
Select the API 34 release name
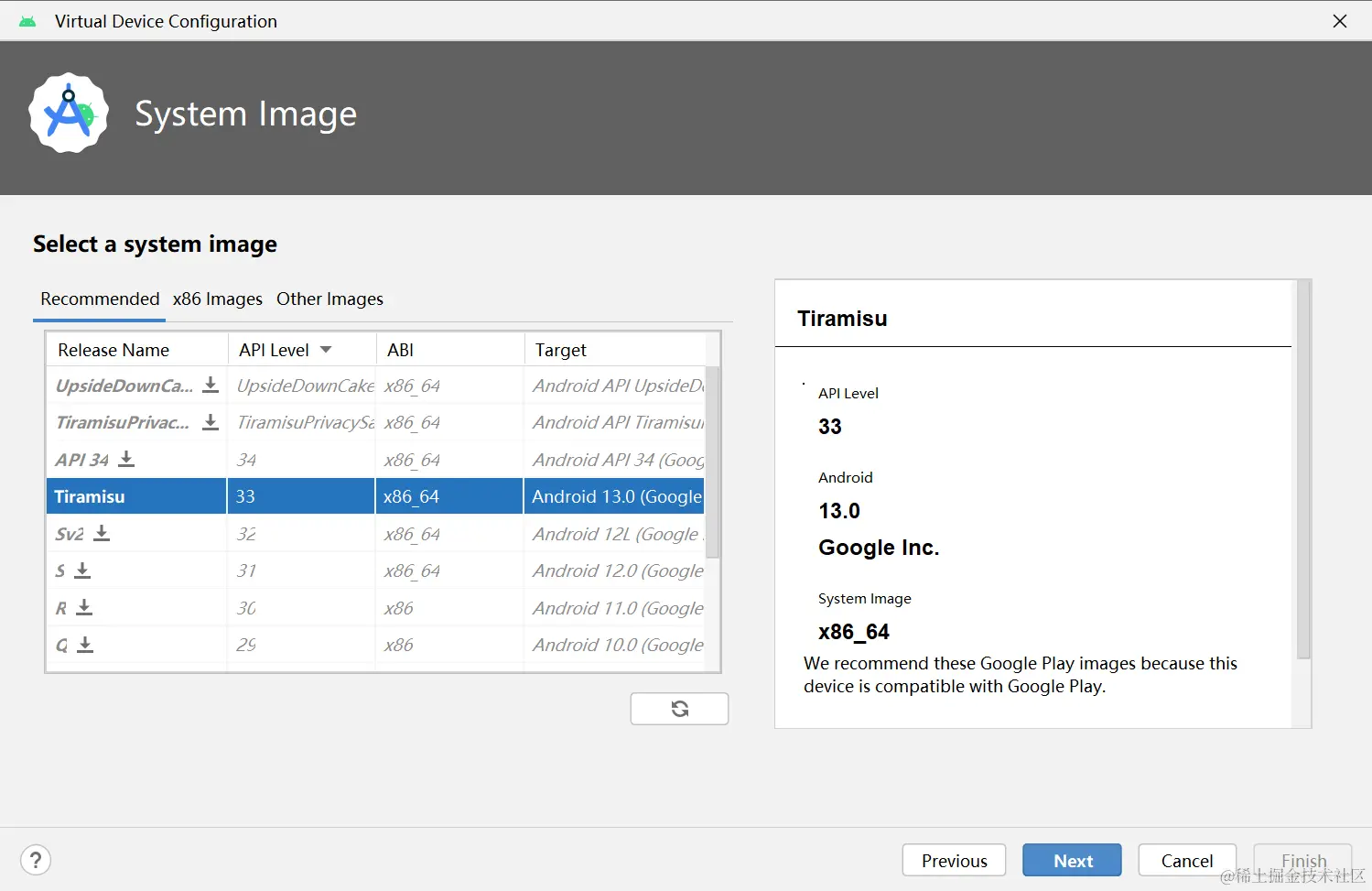[x=82, y=460]
